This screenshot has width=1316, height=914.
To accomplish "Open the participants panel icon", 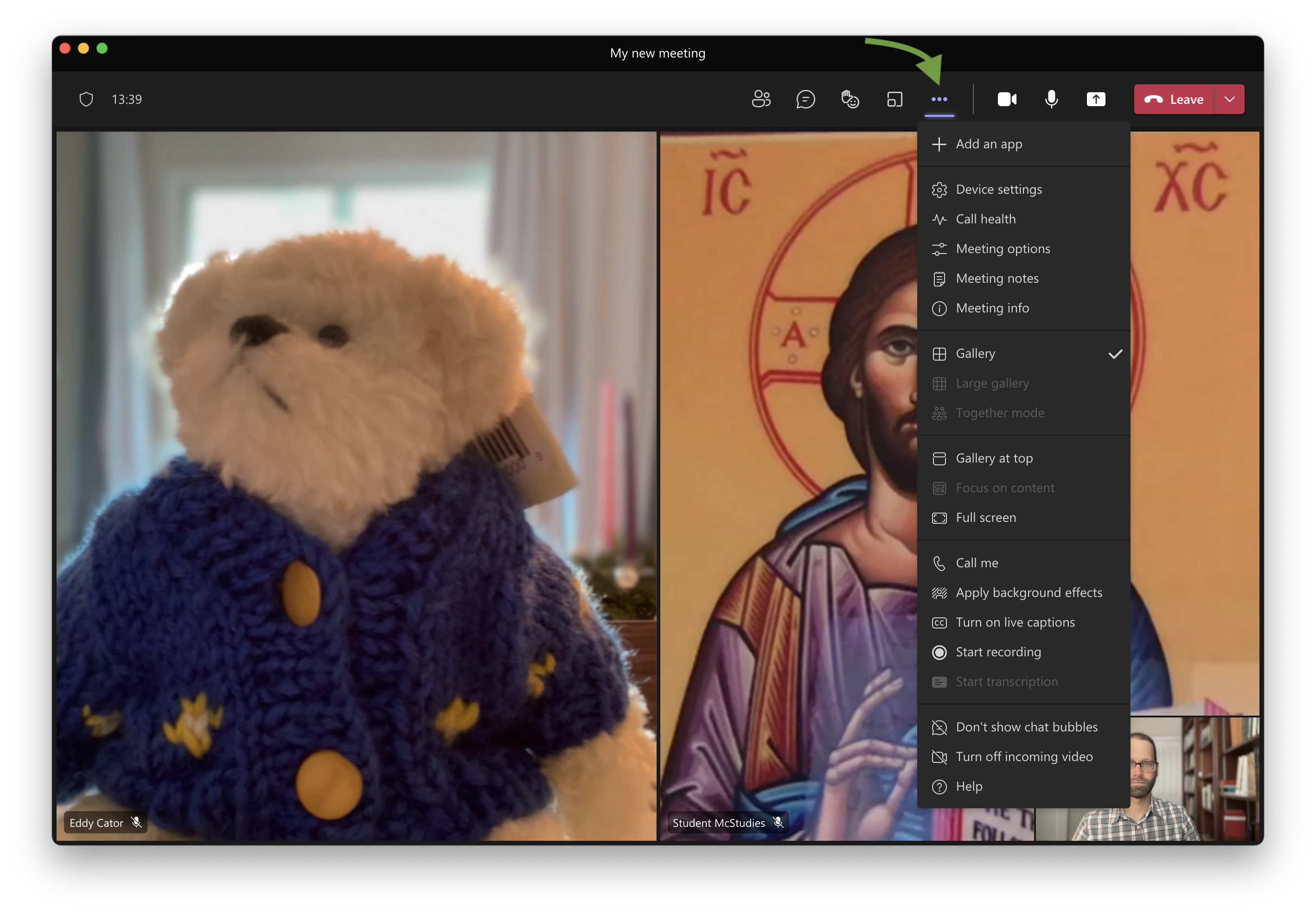I will pyautogui.click(x=761, y=99).
